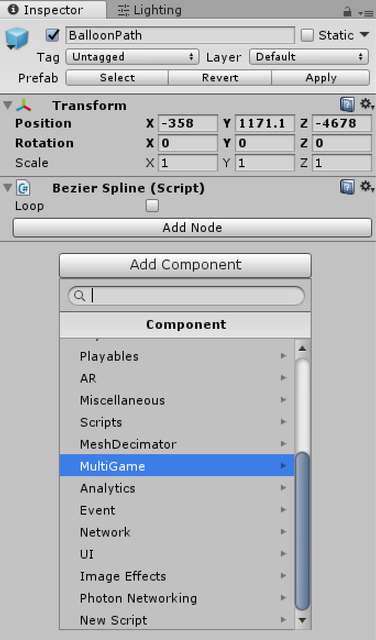Open Bezier Spline gear settings menu
Viewport: 376px width, 640px height.
(367, 187)
